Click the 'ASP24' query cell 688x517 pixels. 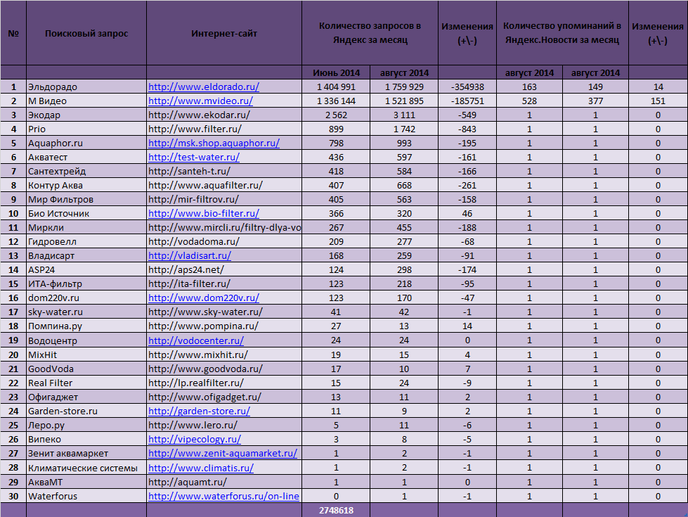point(86,269)
